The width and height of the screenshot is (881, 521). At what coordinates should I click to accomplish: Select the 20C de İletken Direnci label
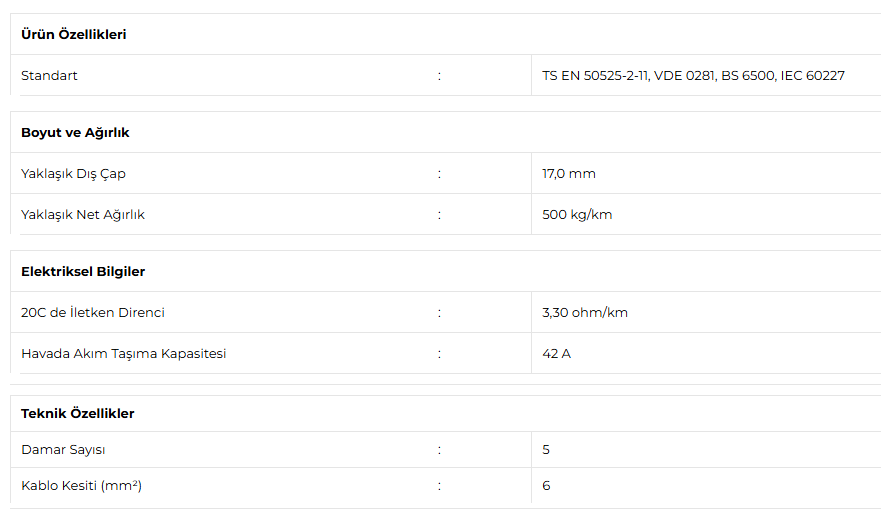[x=93, y=312]
